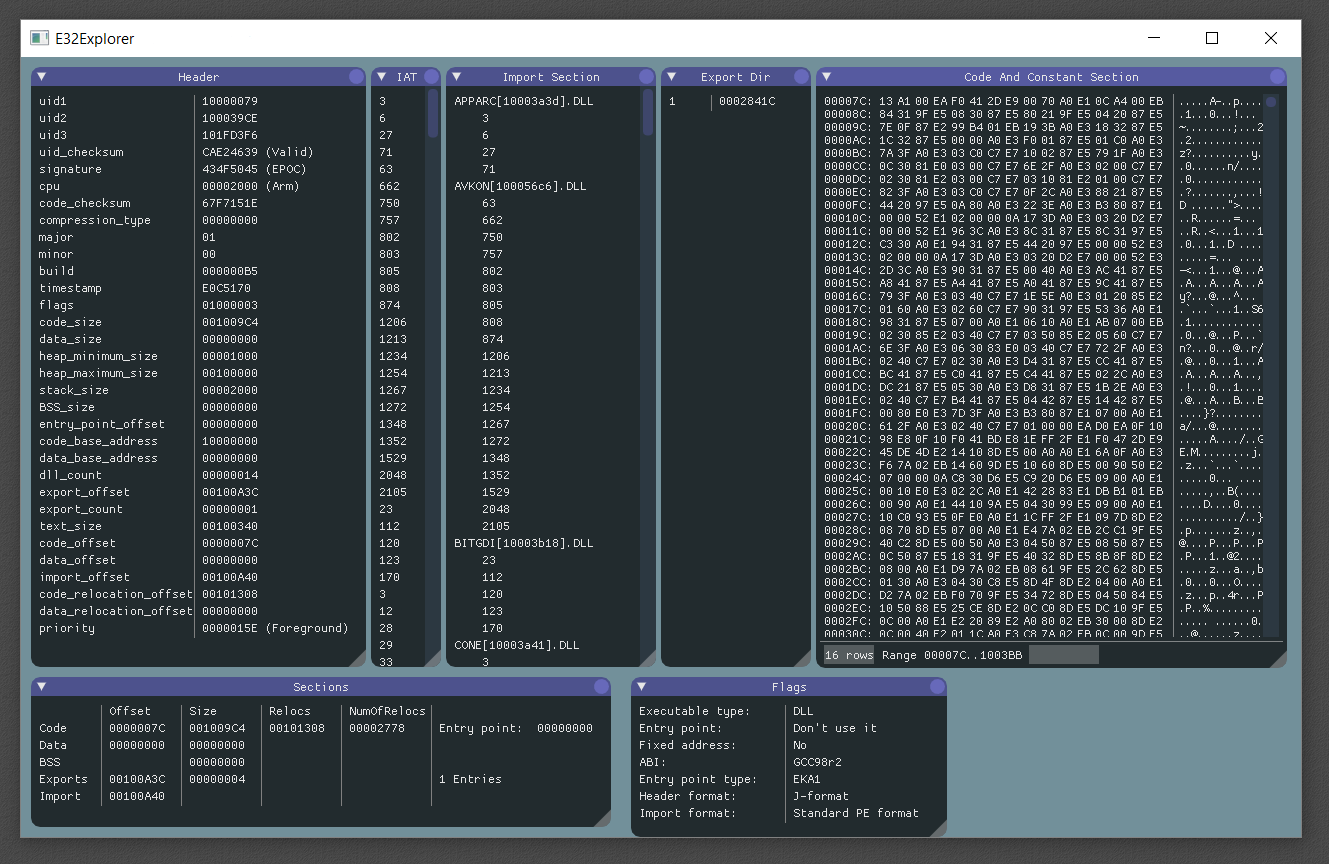The height and width of the screenshot is (864, 1329).
Task: Click the IAT panel scrollbar thumb
Action: coord(433,113)
